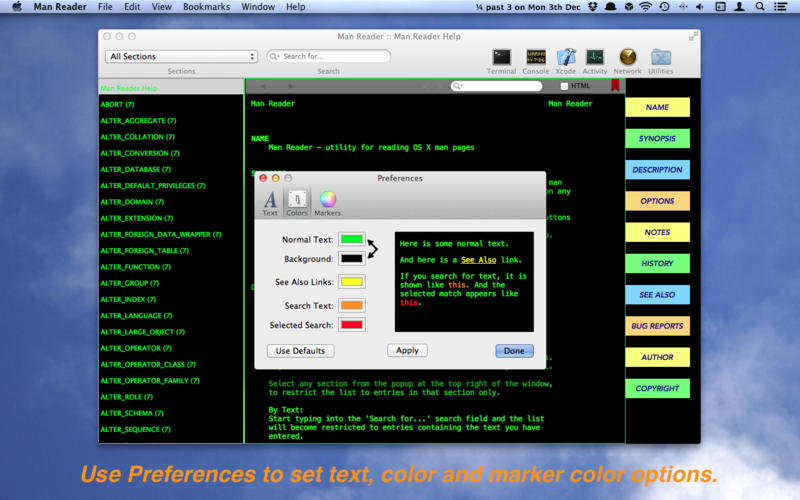Open the Network utility icon
Image resolution: width=800 pixels, height=500 pixels.
coord(628,57)
